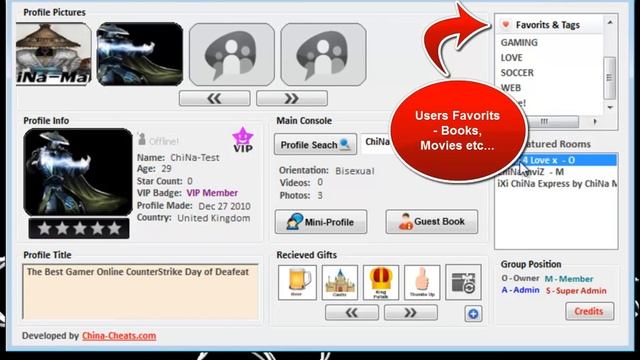Open the King Purple crown gift
This screenshot has height=360, width=640.
pyautogui.click(x=381, y=282)
